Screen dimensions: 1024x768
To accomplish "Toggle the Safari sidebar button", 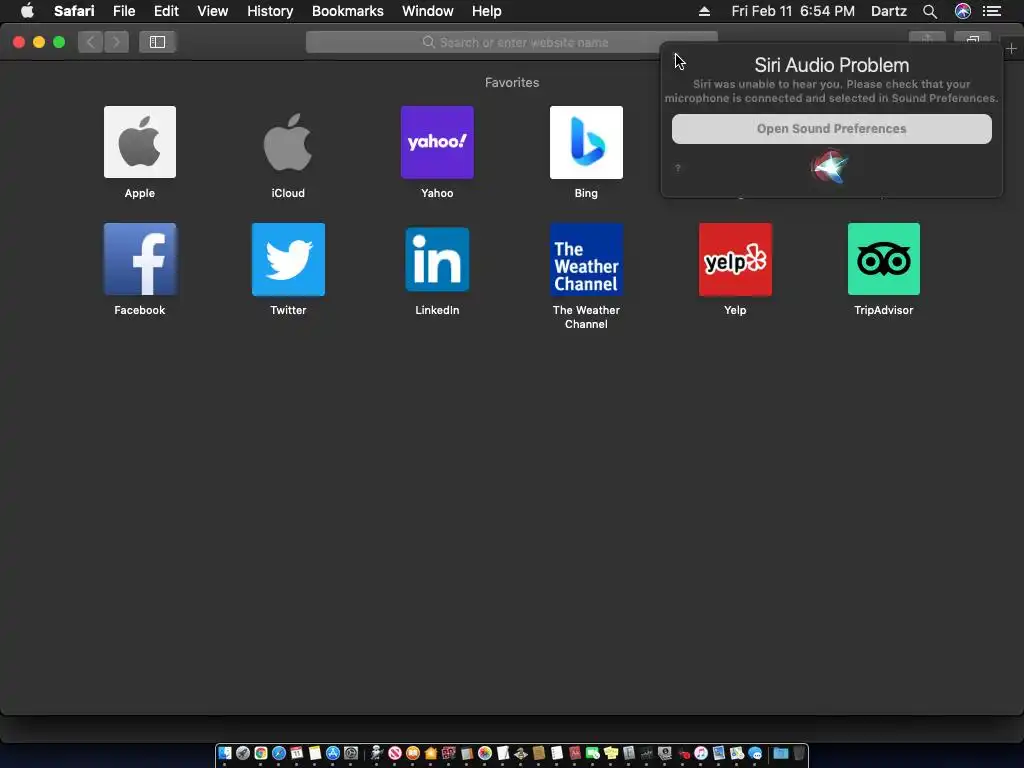I will point(157,42).
